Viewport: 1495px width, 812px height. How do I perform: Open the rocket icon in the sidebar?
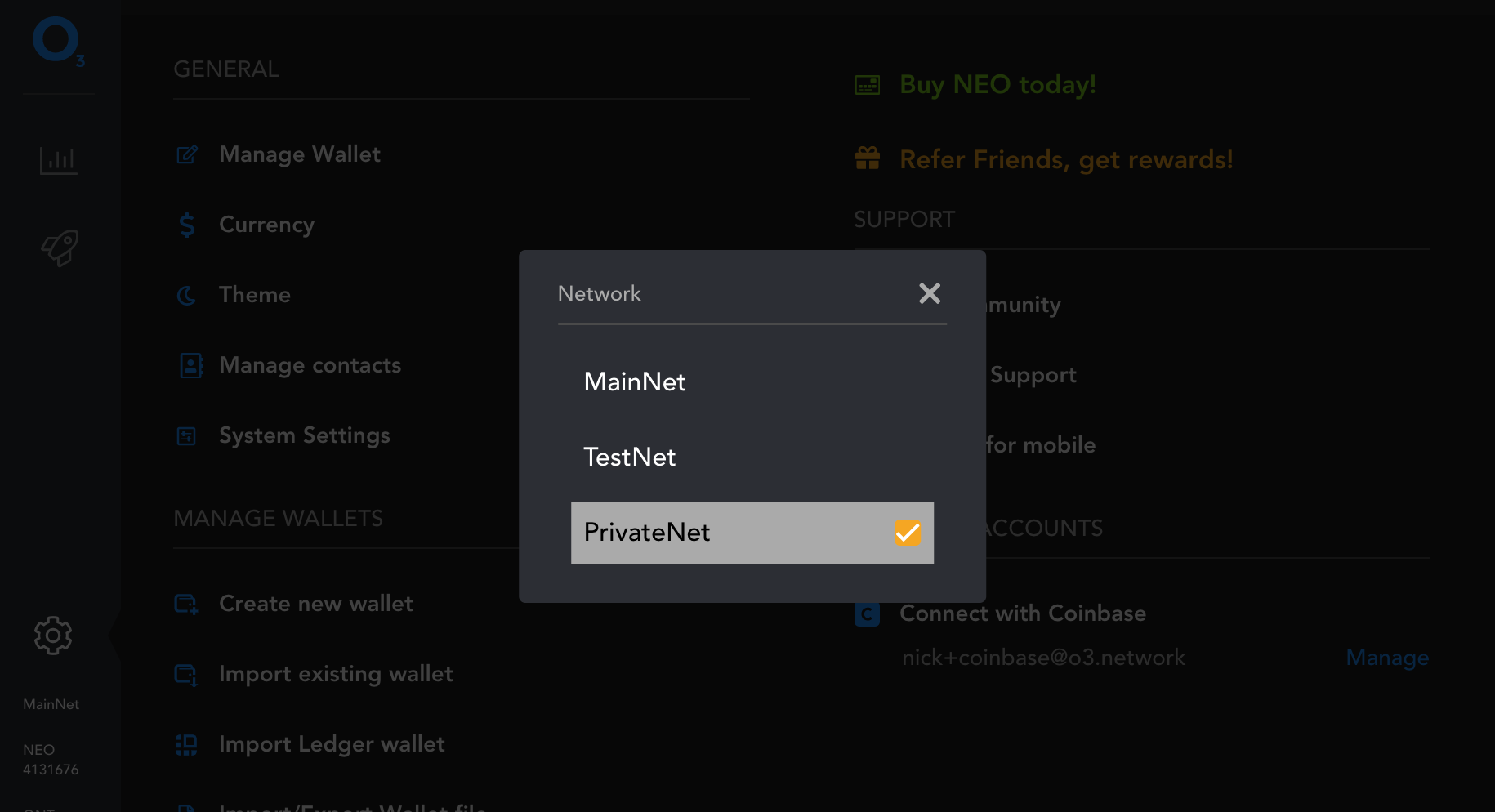(x=59, y=248)
